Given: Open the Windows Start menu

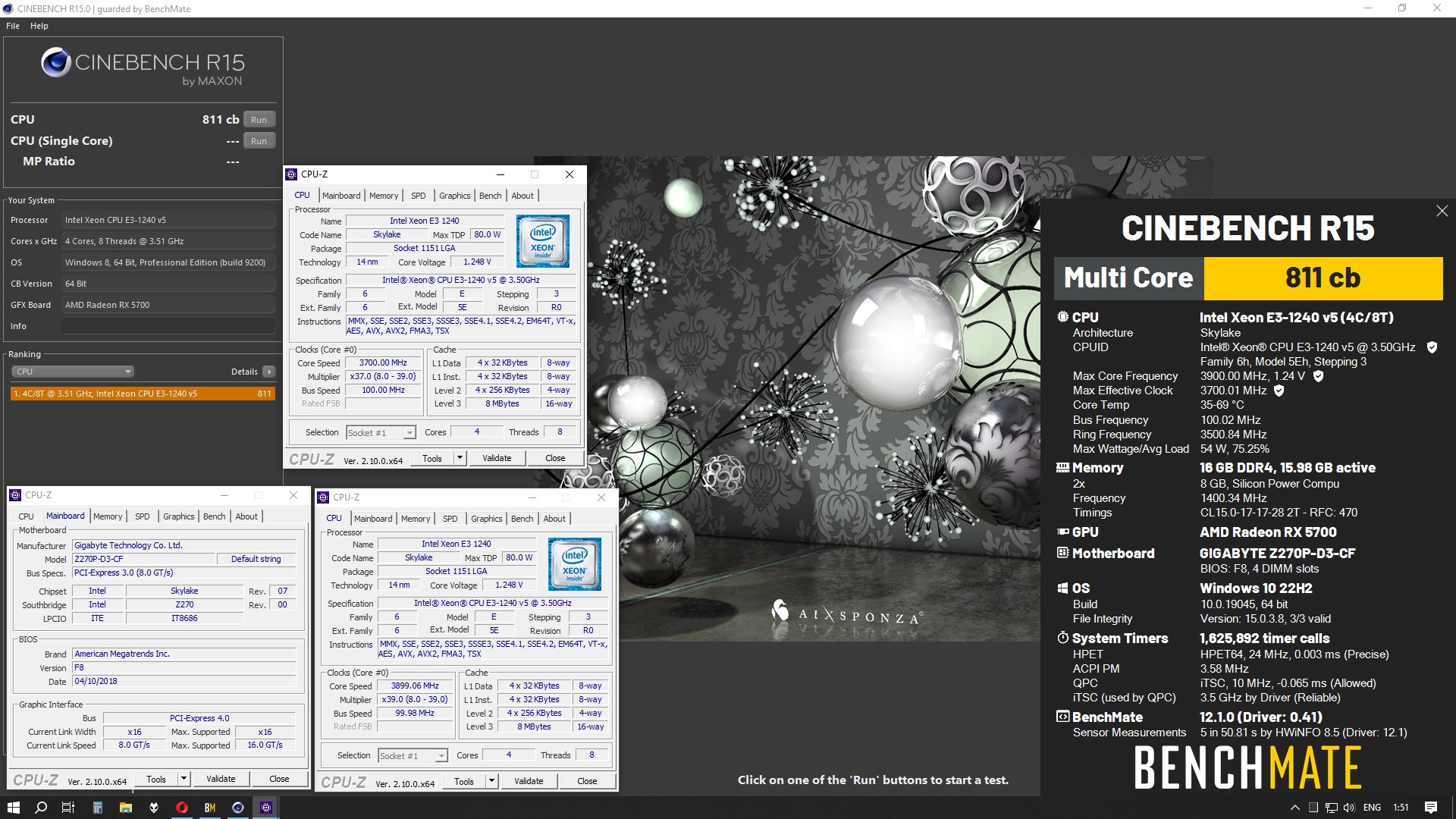Looking at the screenshot, I should (x=14, y=808).
